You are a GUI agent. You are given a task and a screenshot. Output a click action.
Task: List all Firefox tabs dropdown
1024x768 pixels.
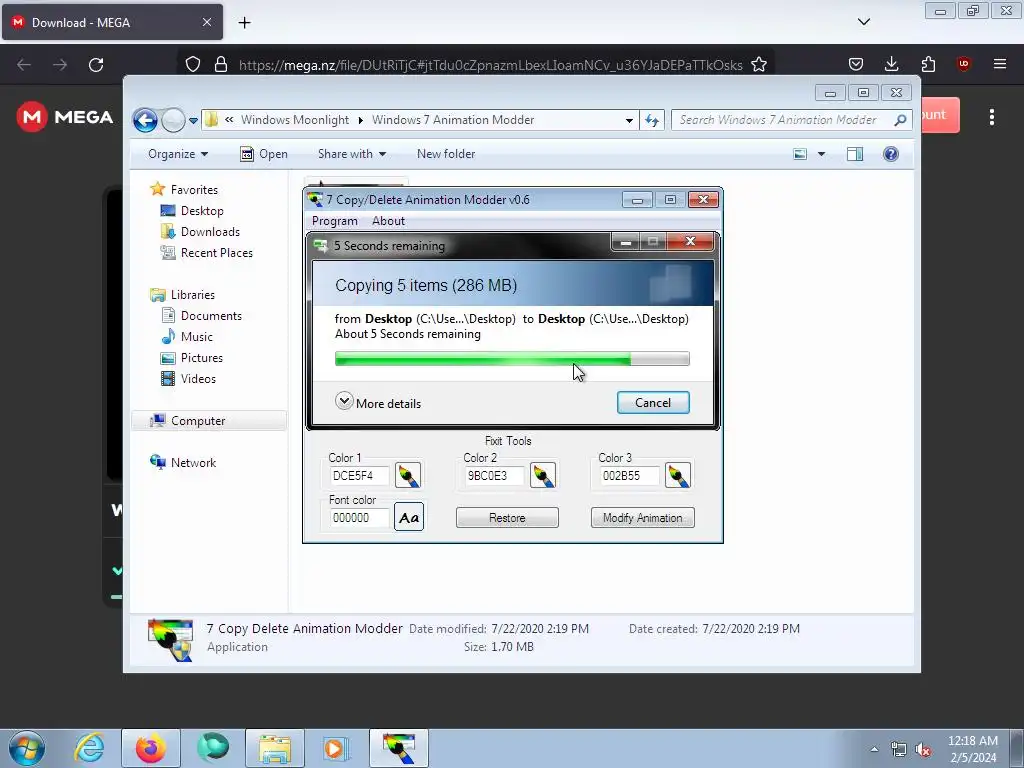[x=864, y=22]
